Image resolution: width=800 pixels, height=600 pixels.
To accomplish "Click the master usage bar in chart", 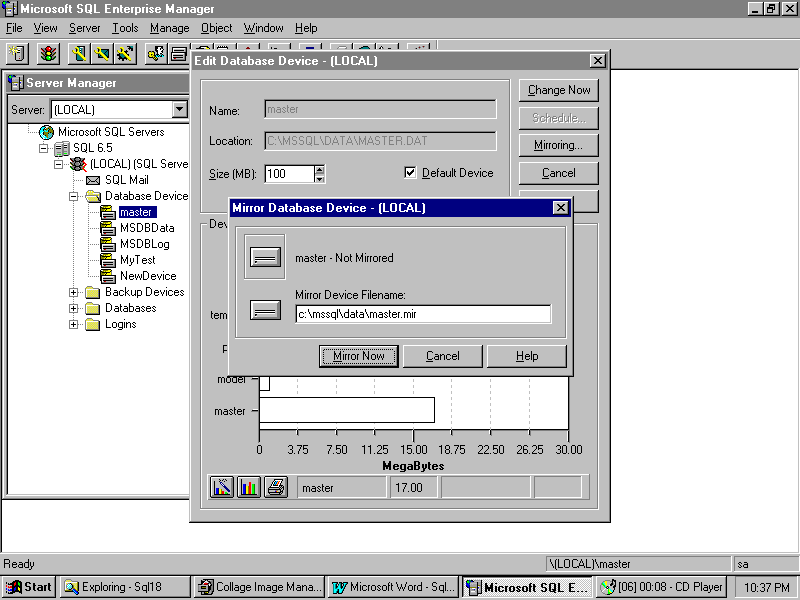I will point(346,410).
